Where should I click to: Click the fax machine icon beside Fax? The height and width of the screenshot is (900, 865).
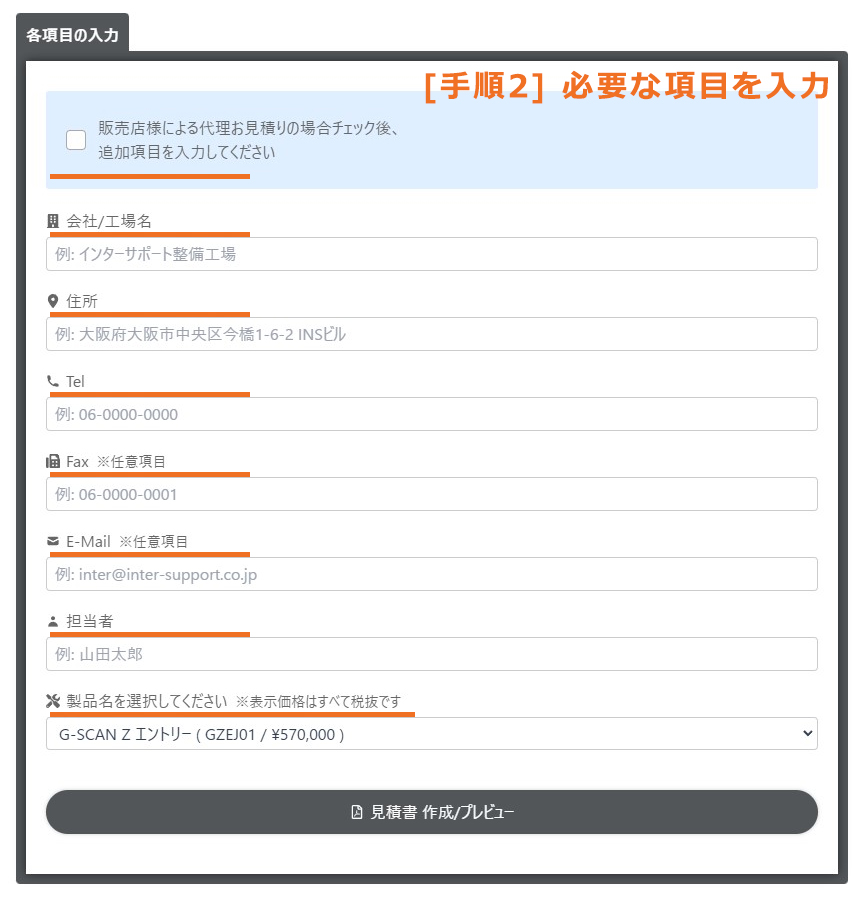54,461
